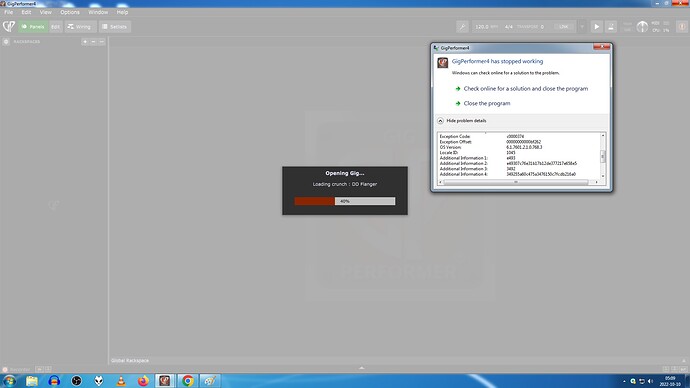690x388 pixels.
Task: Open the File menu
Action: click(x=9, y=12)
